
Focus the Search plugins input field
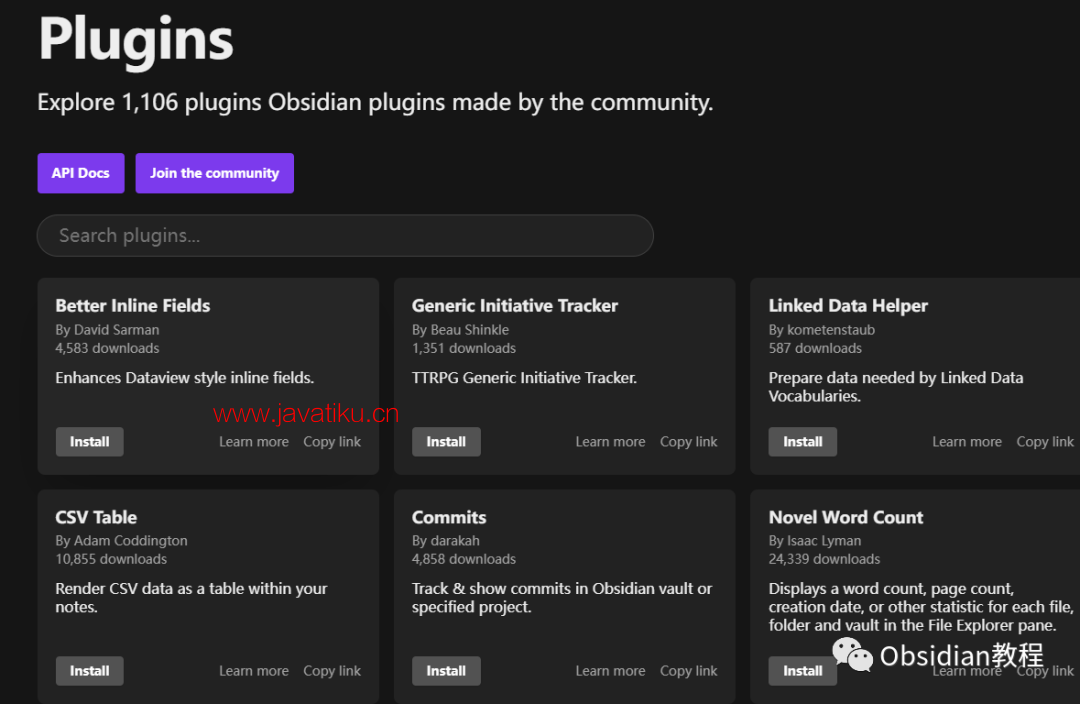[x=345, y=236]
